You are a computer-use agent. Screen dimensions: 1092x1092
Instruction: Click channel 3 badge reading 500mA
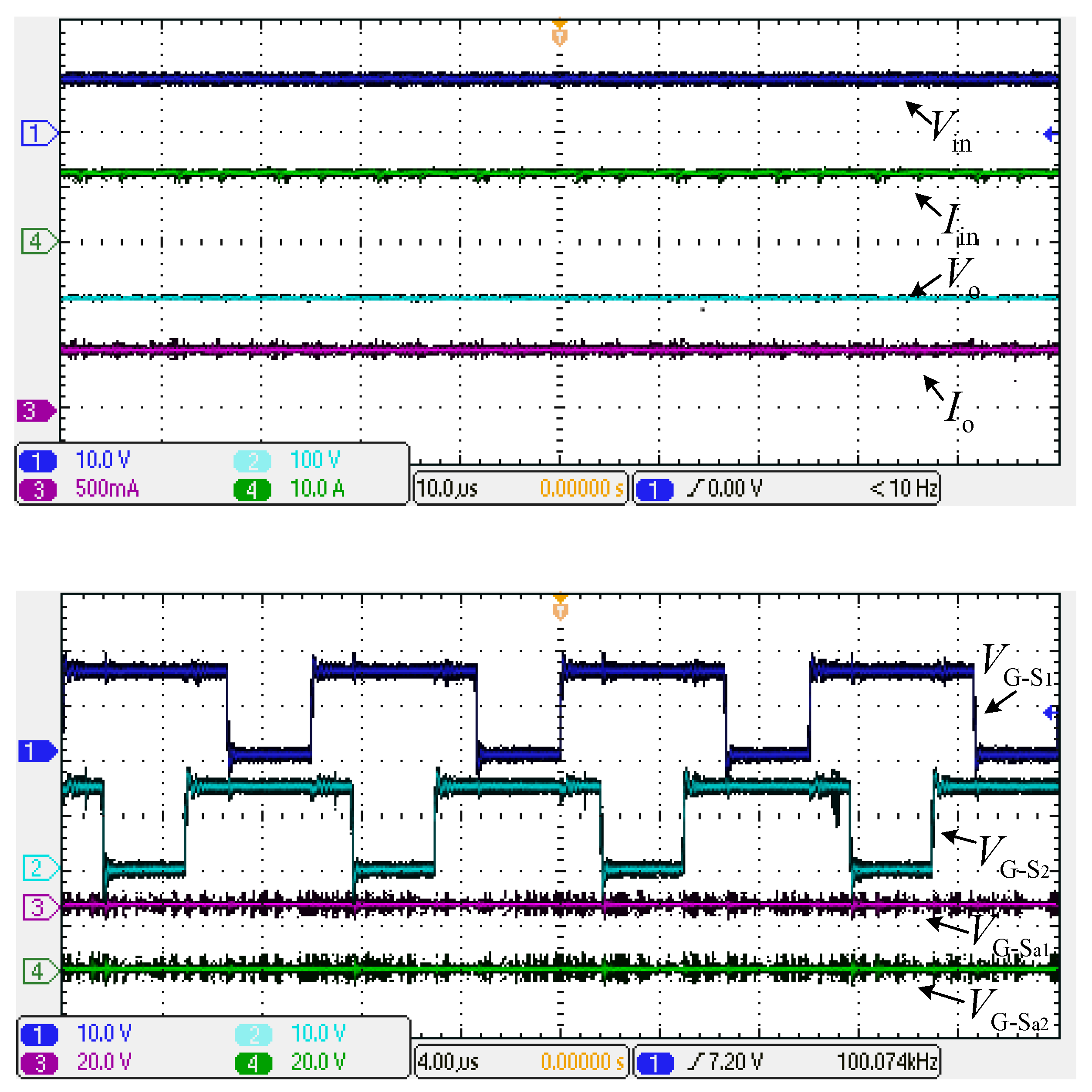click(x=37, y=490)
